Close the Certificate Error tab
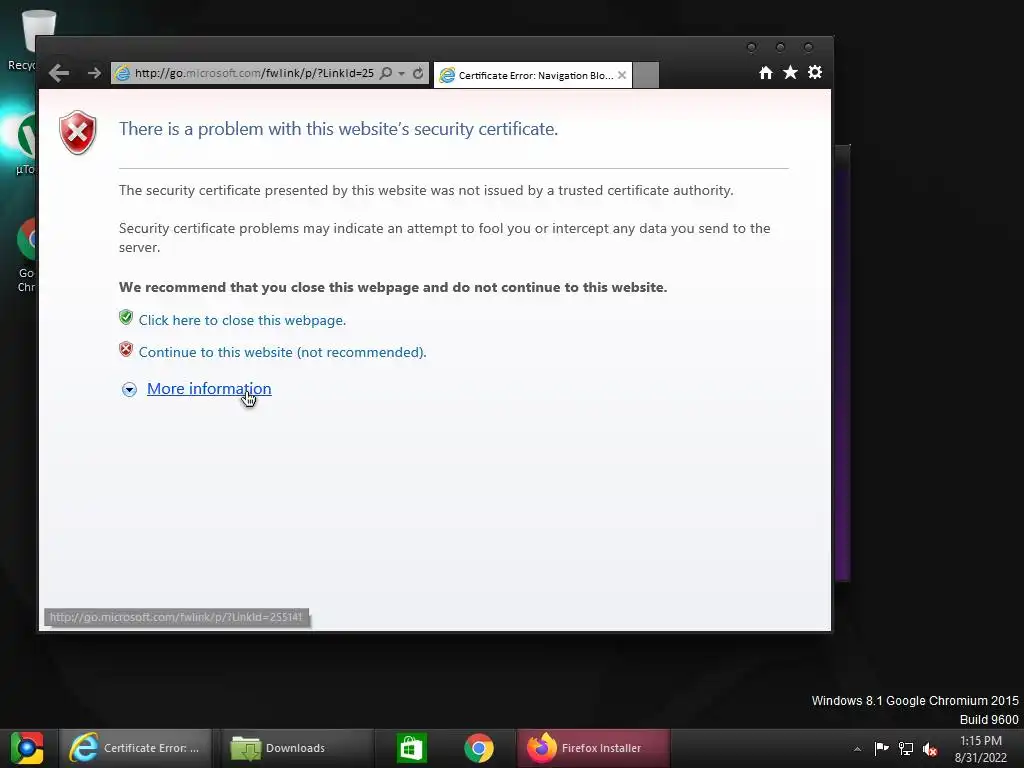This screenshot has width=1024, height=768. pos(622,75)
